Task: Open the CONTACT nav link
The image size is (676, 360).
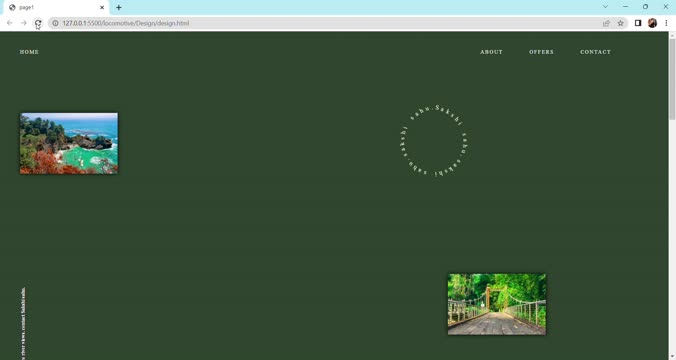Action: pyautogui.click(x=595, y=52)
